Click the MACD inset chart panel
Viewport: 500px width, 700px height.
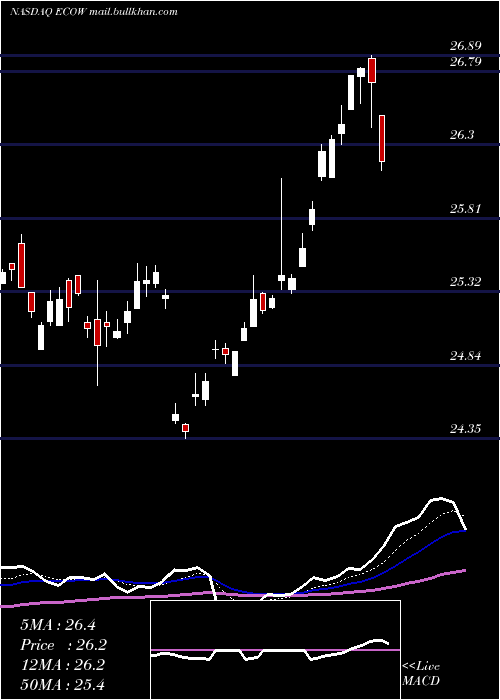(x=275, y=650)
